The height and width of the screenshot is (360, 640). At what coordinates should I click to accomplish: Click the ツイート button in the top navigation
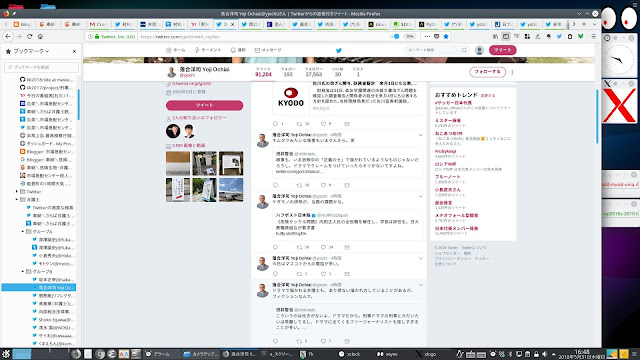point(502,50)
